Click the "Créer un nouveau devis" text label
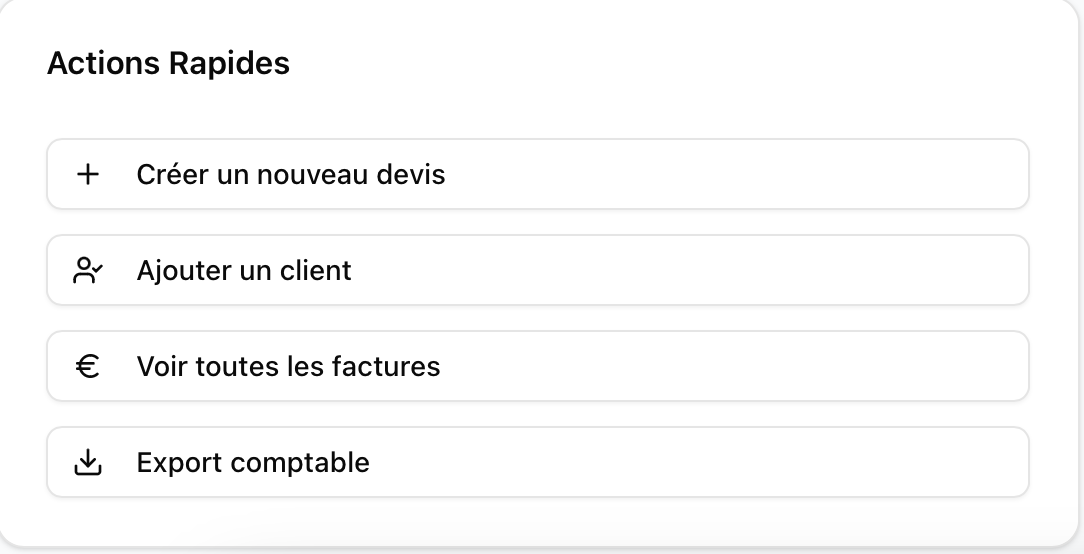 point(291,175)
